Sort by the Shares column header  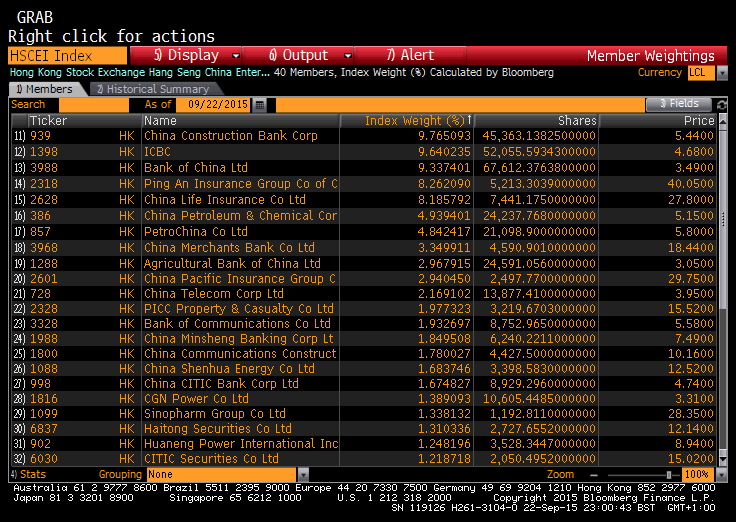[537, 121]
